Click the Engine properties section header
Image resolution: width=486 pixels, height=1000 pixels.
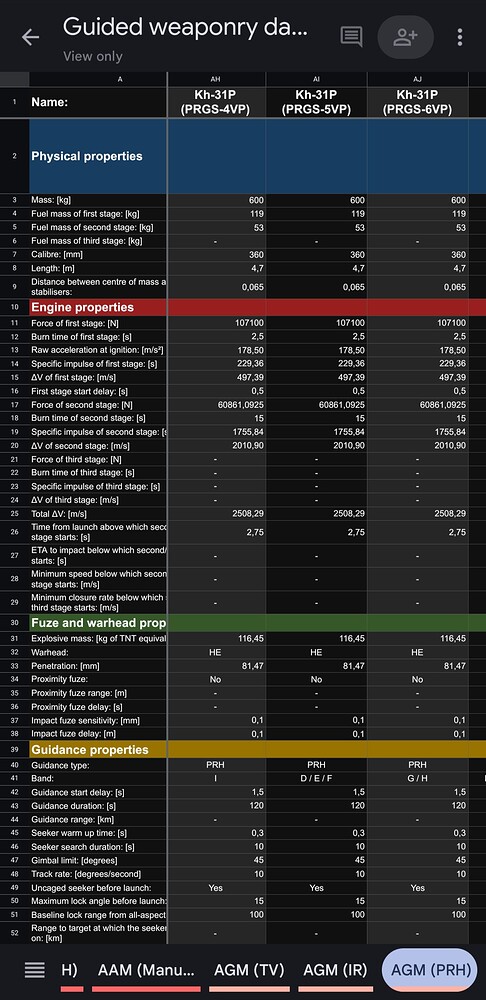(98, 307)
